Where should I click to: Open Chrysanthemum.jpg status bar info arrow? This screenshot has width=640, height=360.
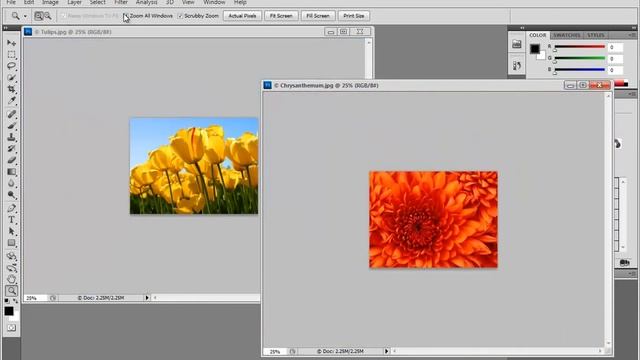click(386, 351)
